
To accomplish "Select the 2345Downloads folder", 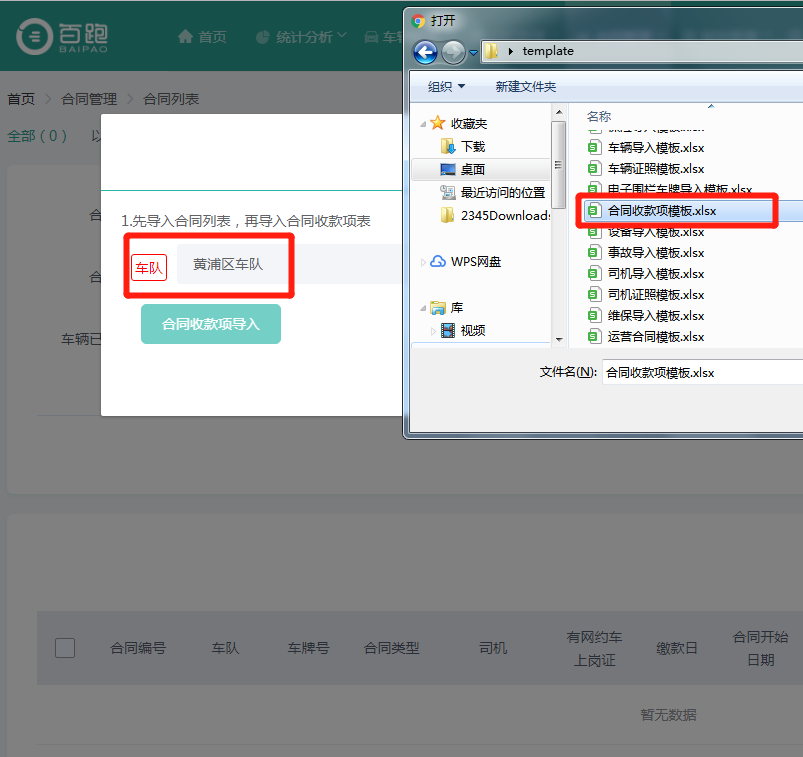I will pos(505,216).
